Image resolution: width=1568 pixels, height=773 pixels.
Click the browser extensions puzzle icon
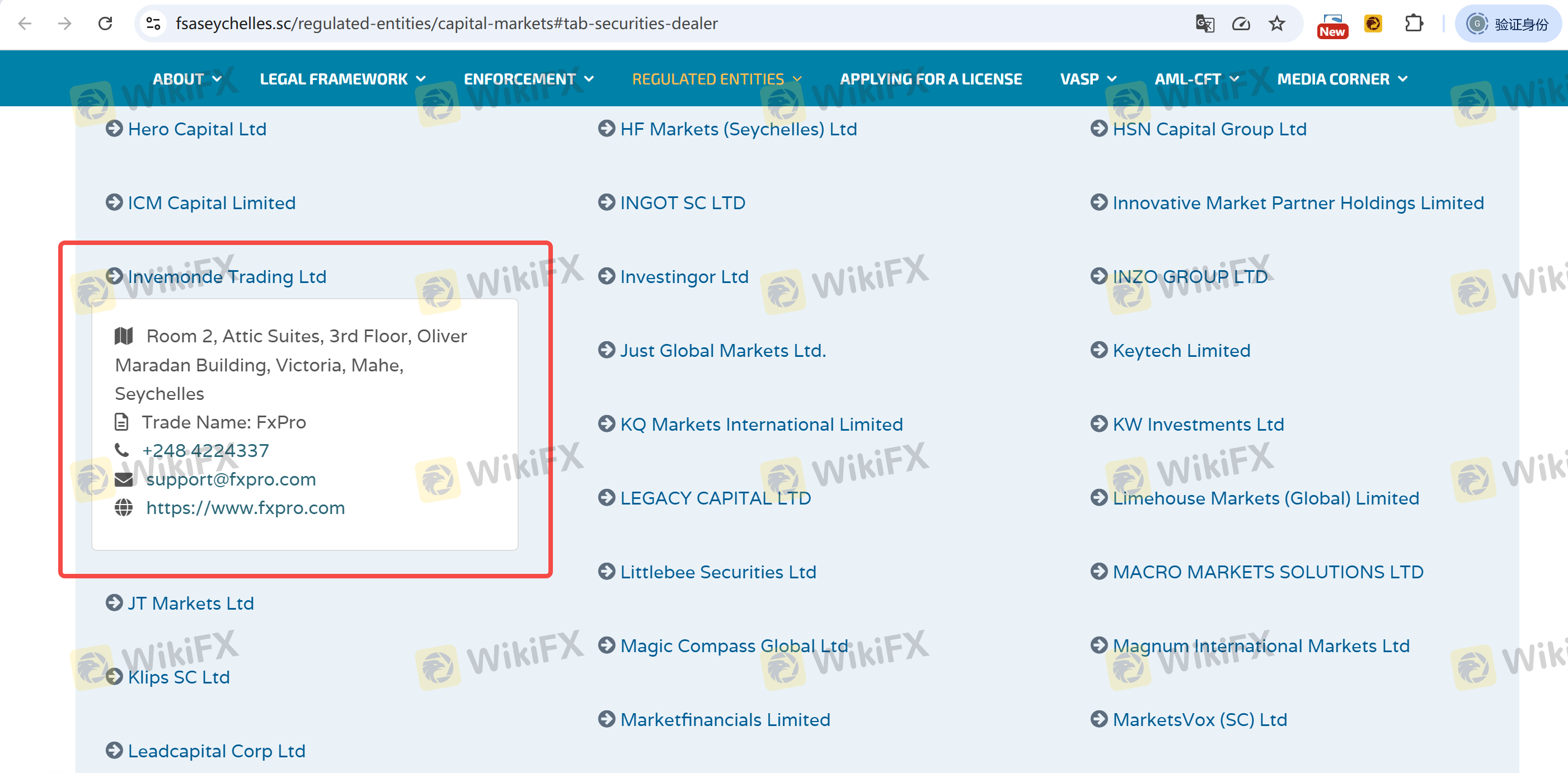(x=1414, y=23)
